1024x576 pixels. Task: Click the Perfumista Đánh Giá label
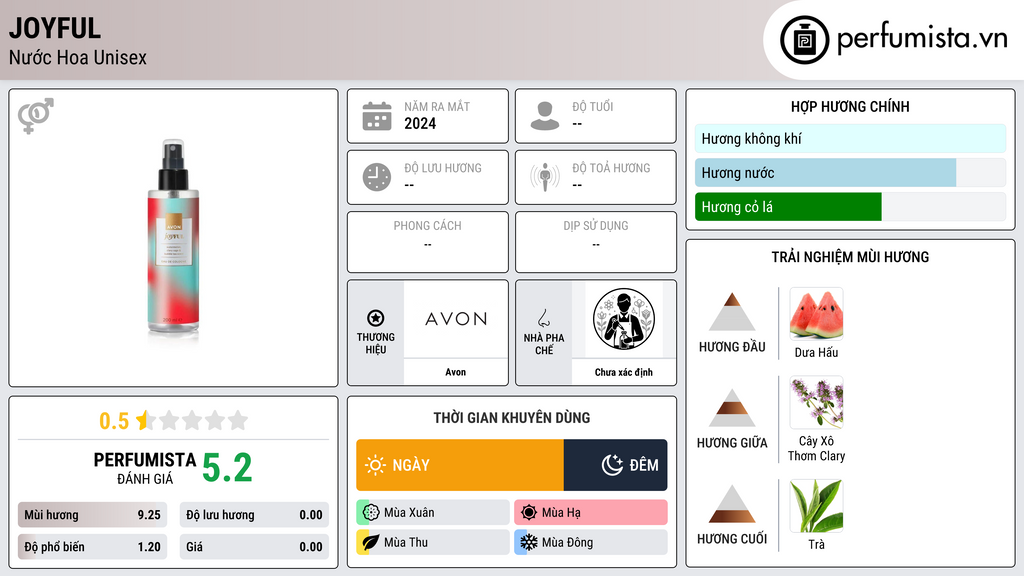[x=145, y=468]
